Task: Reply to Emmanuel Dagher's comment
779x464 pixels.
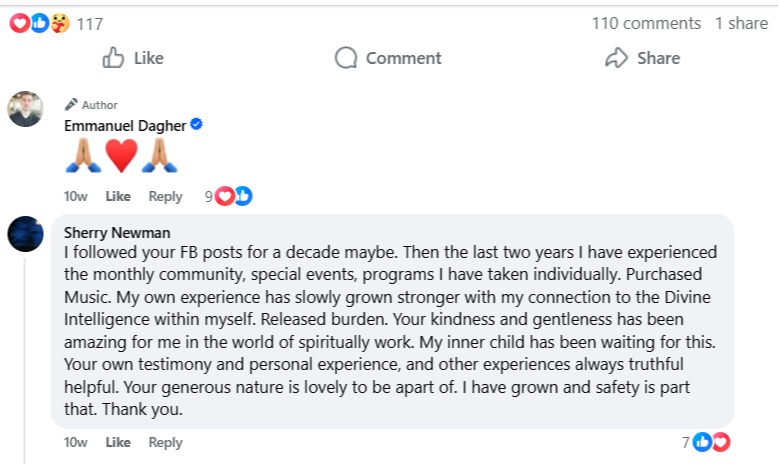Action: tap(165, 196)
